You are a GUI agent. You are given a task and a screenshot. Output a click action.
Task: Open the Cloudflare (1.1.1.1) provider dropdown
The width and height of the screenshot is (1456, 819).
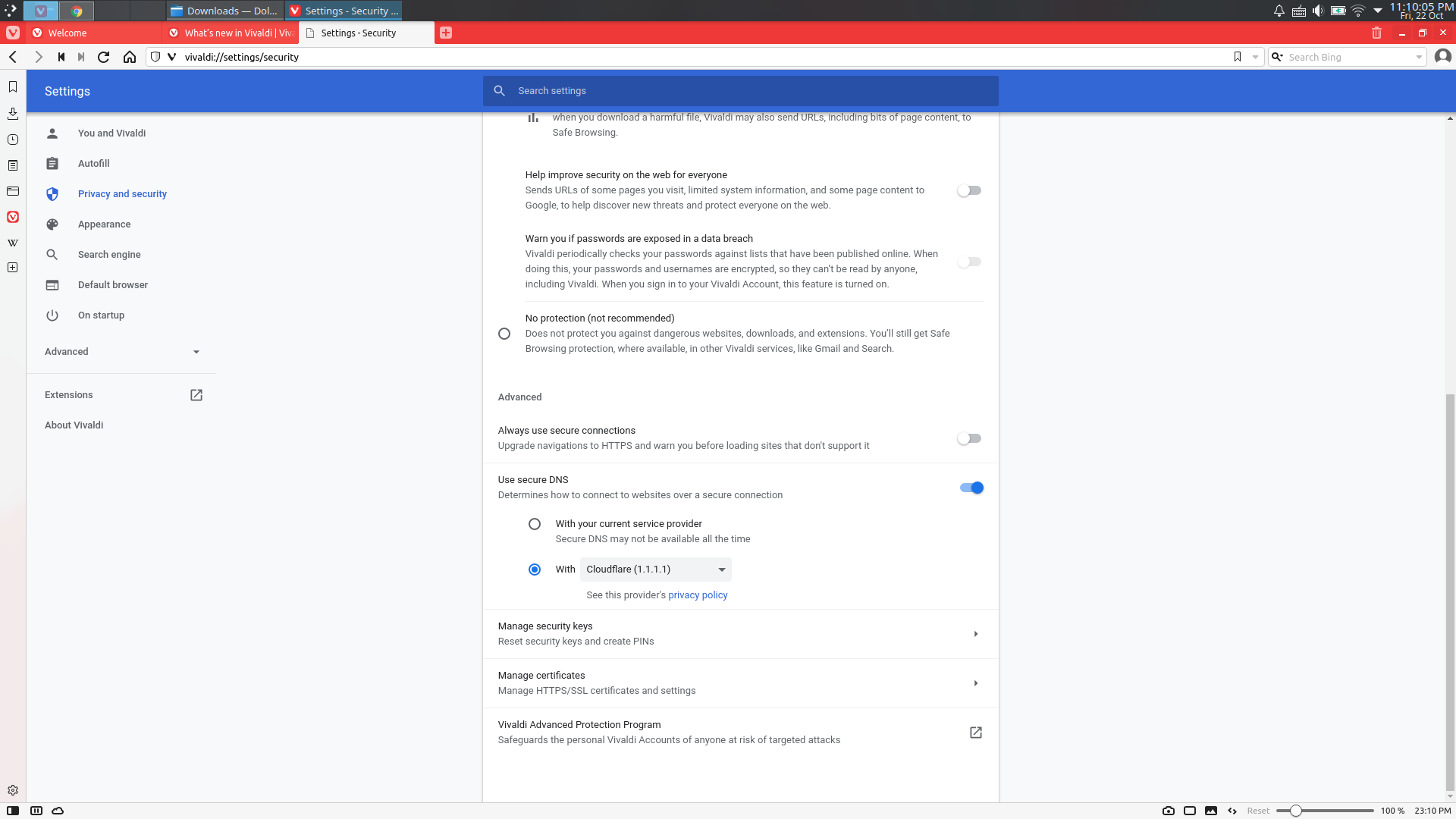tap(656, 570)
